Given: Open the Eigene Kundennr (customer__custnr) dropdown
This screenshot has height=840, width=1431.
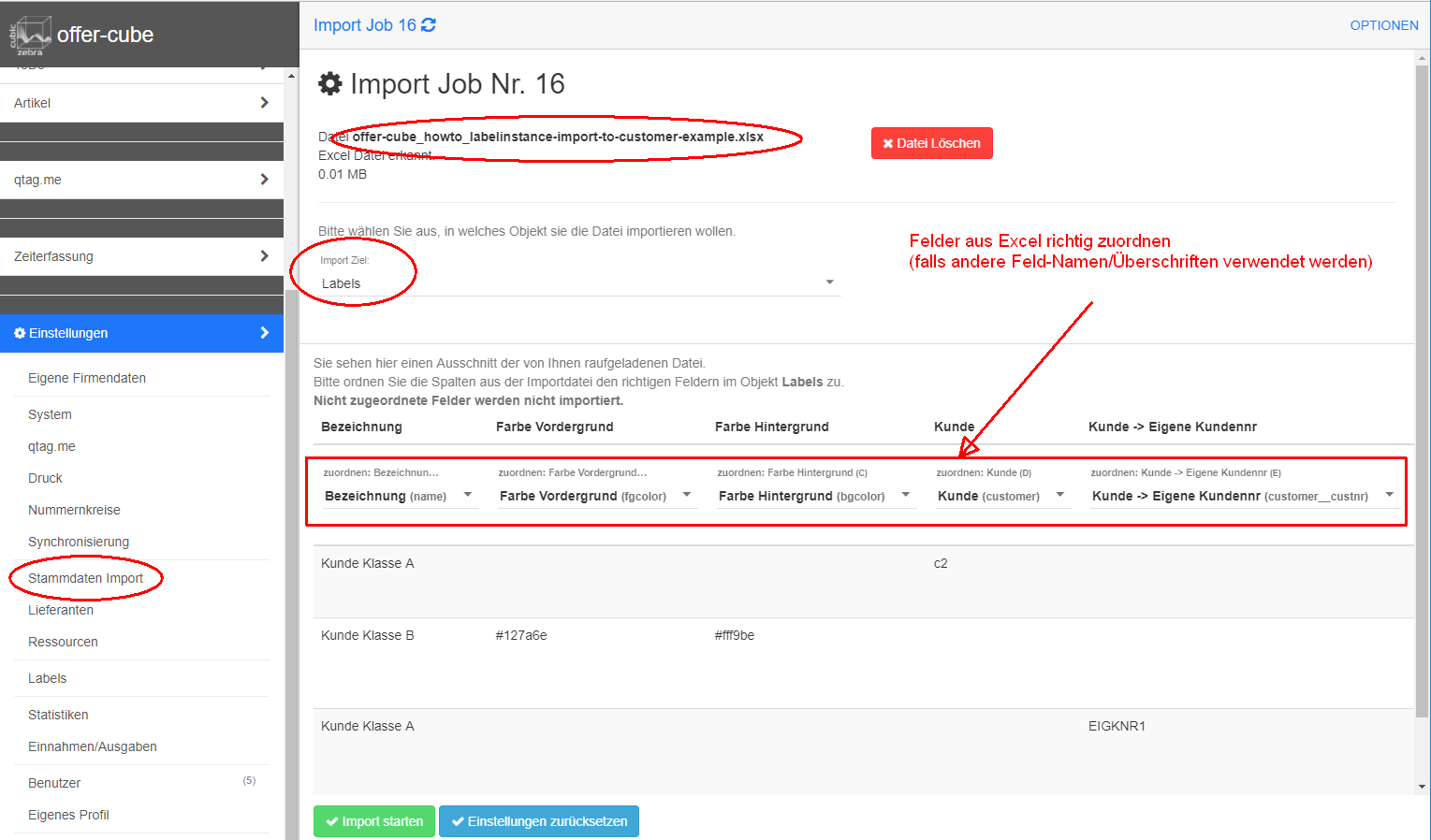Looking at the screenshot, I should [1245, 496].
